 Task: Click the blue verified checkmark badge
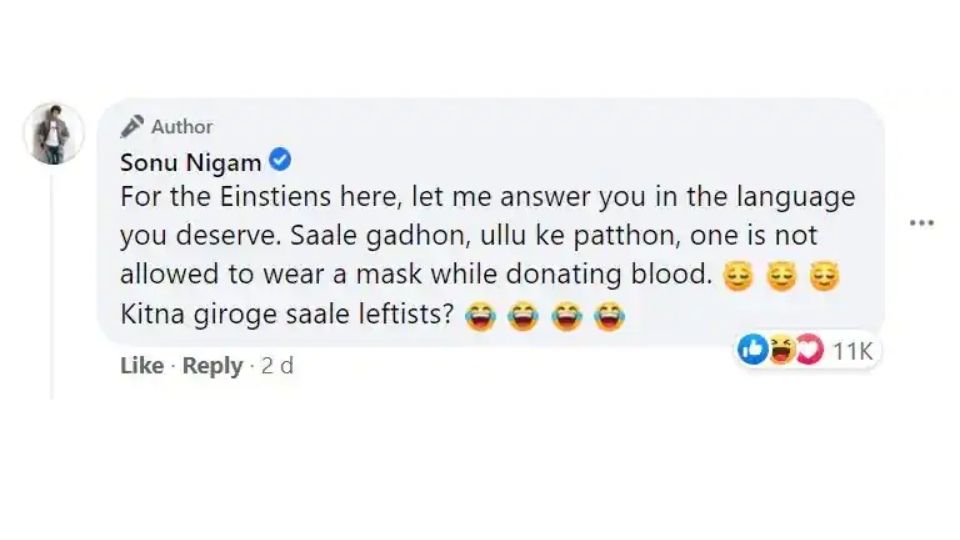(280, 160)
